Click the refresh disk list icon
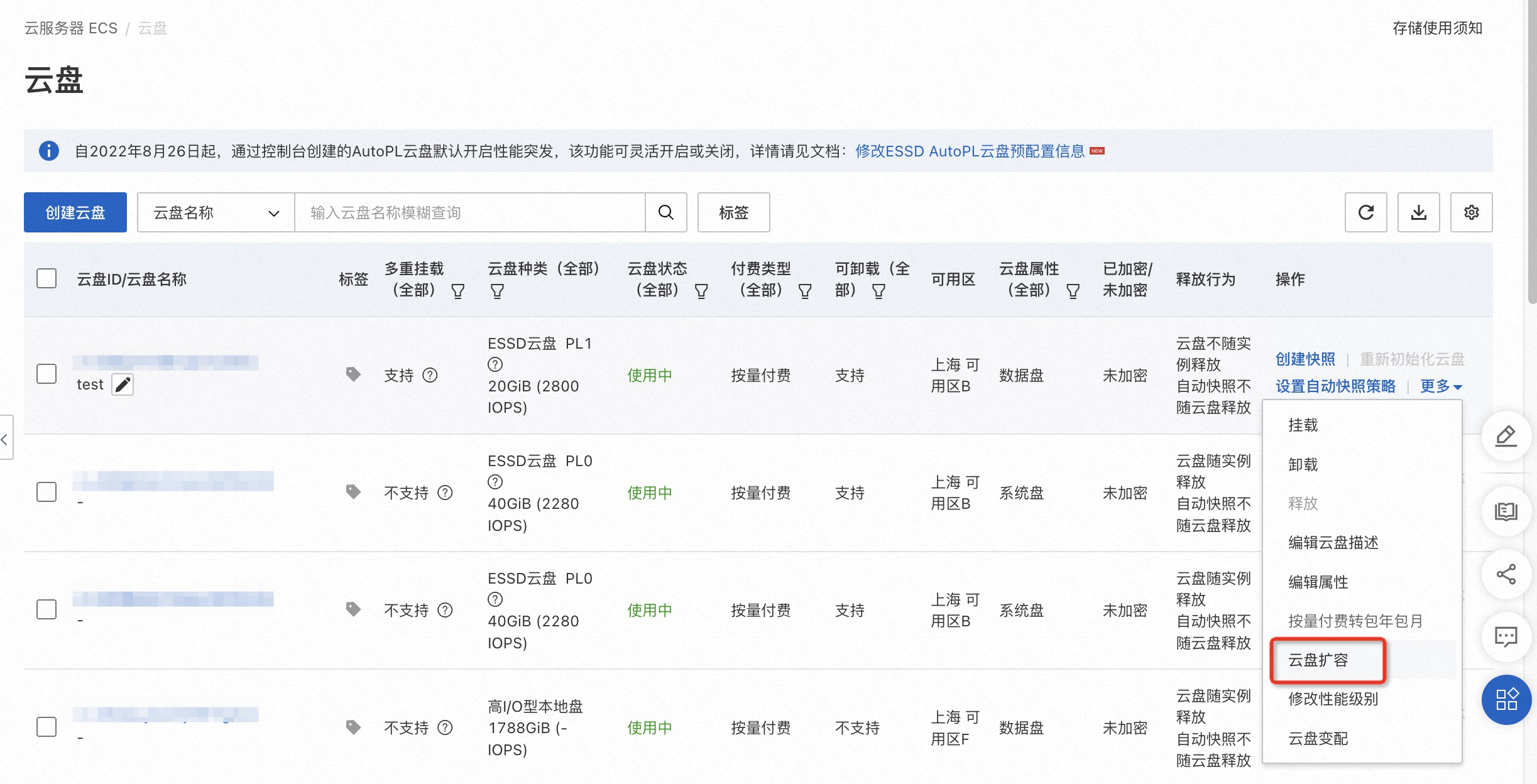1537x784 pixels. tap(1365, 212)
